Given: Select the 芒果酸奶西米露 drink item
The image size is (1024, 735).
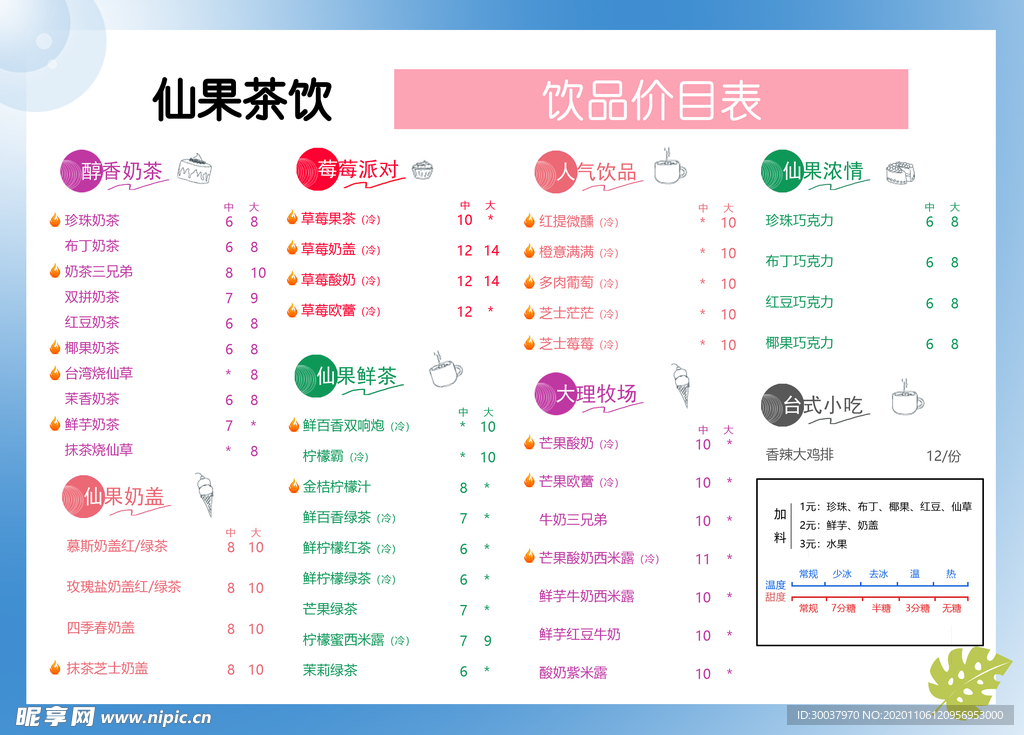Looking at the screenshot, I should [587, 558].
